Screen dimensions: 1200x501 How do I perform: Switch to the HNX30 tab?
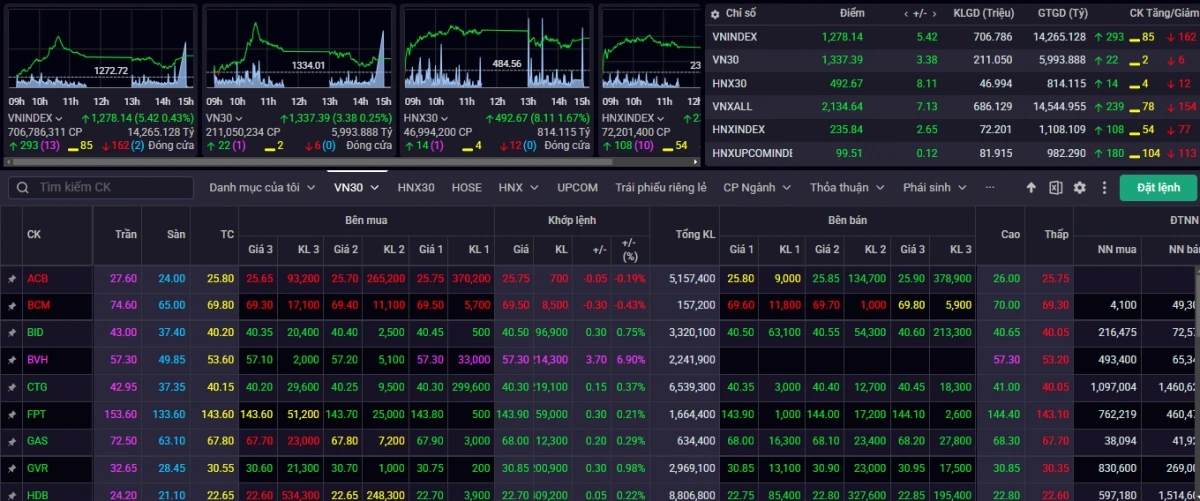click(x=416, y=187)
